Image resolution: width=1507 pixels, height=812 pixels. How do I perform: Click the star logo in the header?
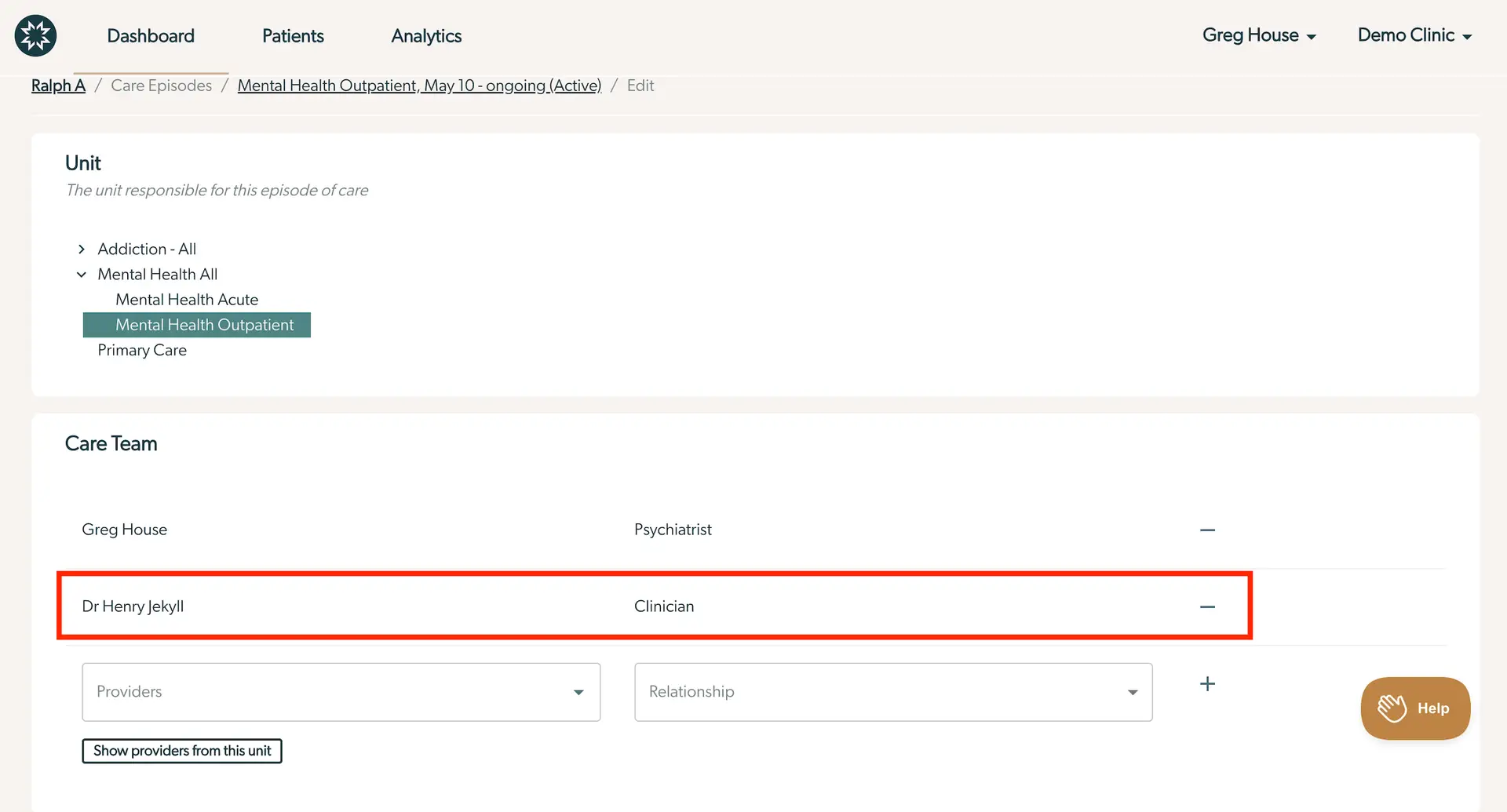click(35, 35)
